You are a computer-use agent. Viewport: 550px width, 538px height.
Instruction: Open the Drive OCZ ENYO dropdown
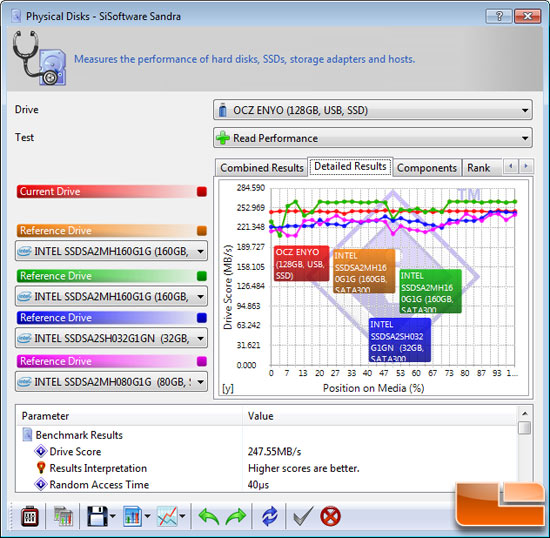[373, 110]
